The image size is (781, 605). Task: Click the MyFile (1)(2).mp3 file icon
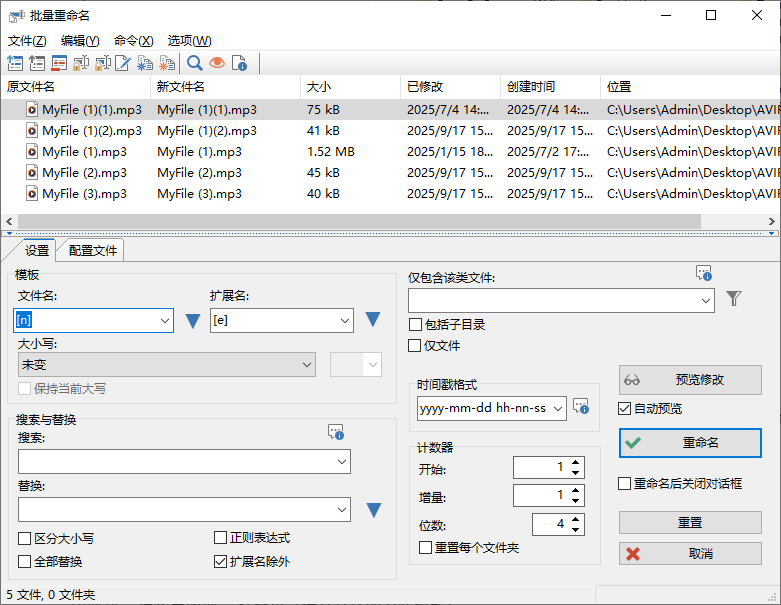tap(32, 131)
